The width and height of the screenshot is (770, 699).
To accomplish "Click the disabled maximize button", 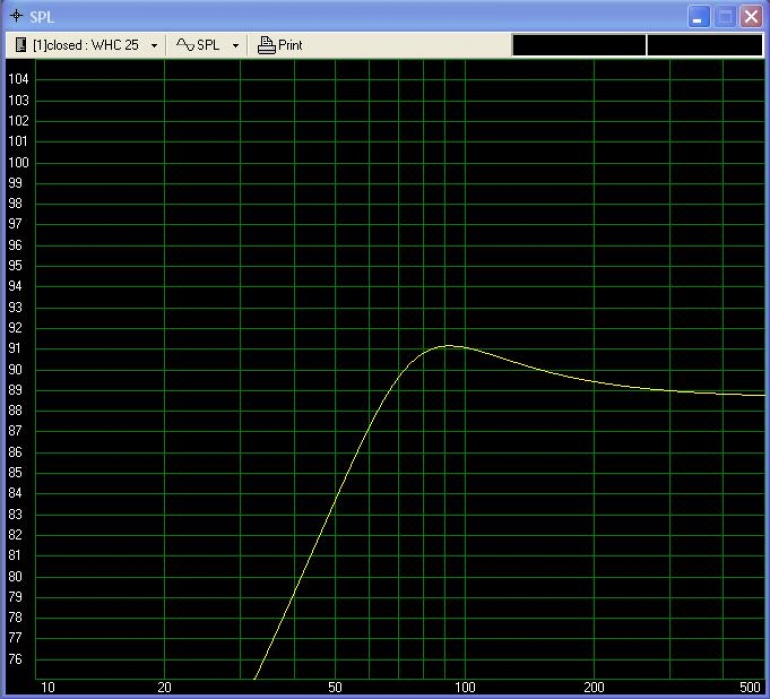I will point(725,17).
